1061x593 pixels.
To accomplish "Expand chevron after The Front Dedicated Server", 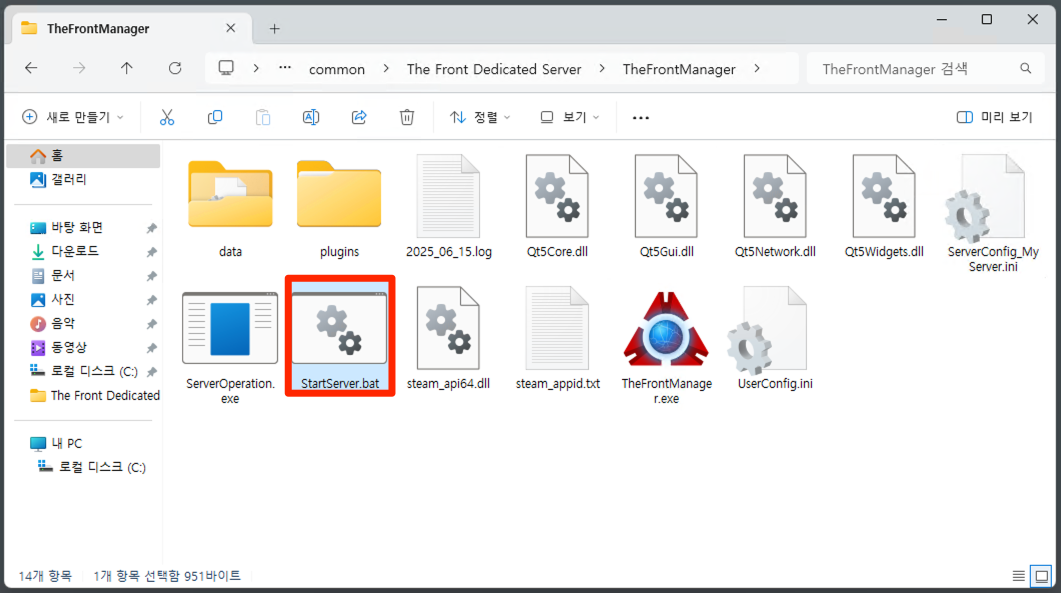I will click(602, 68).
